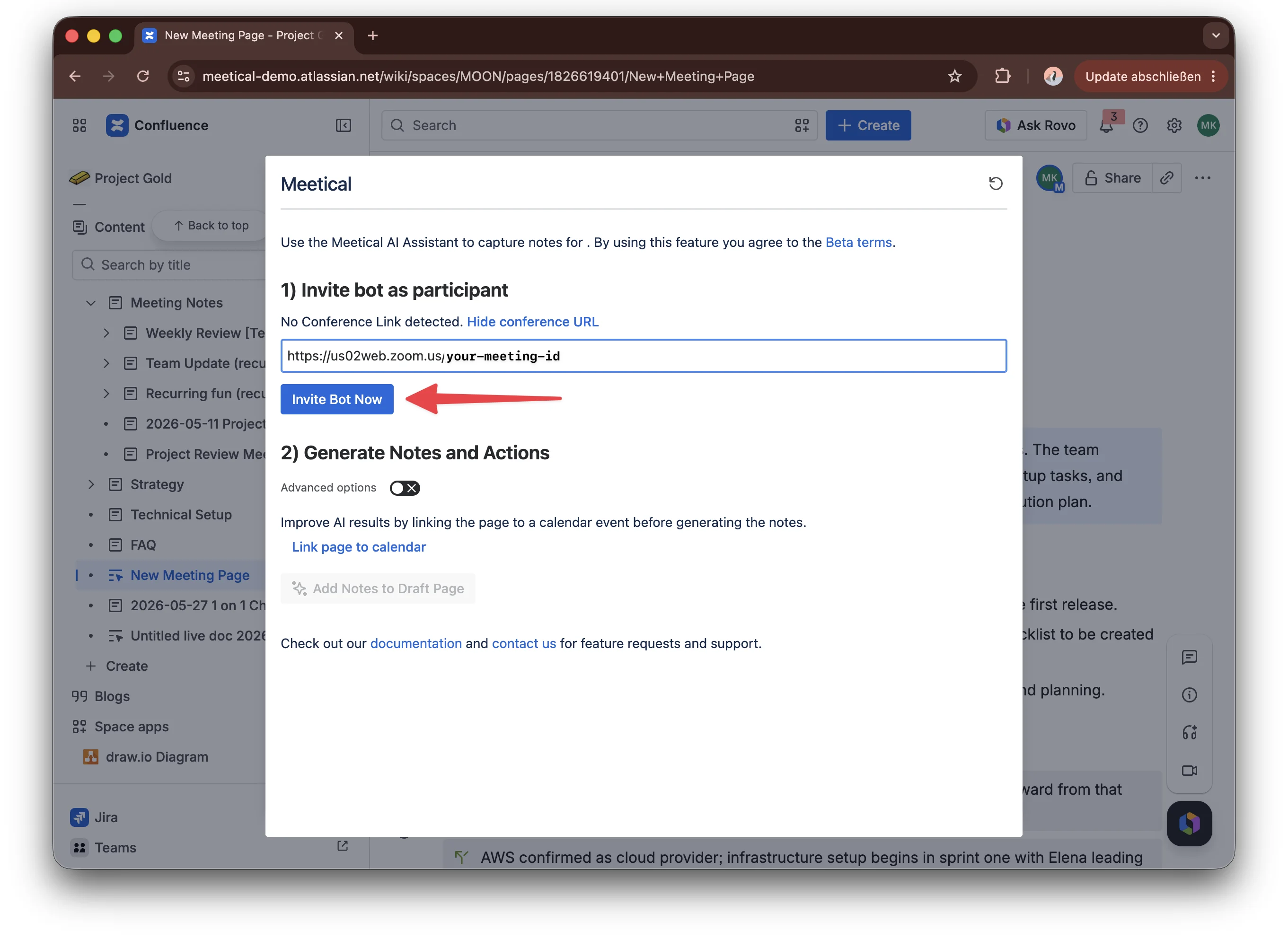Click the headphones icon in the right rail
The height and width of the screenshot is (939, 1288).
pos(1189,733)
